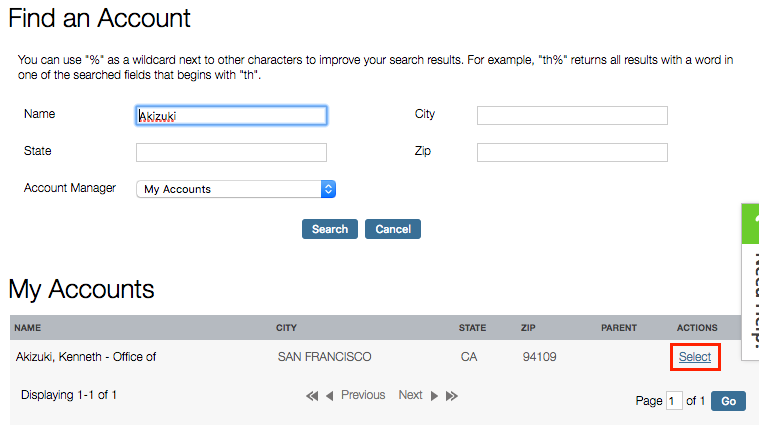Viewport: 759px width, 431px height.
Task: Click the first page double-arrow icon
Action: (x=312, y=396)
